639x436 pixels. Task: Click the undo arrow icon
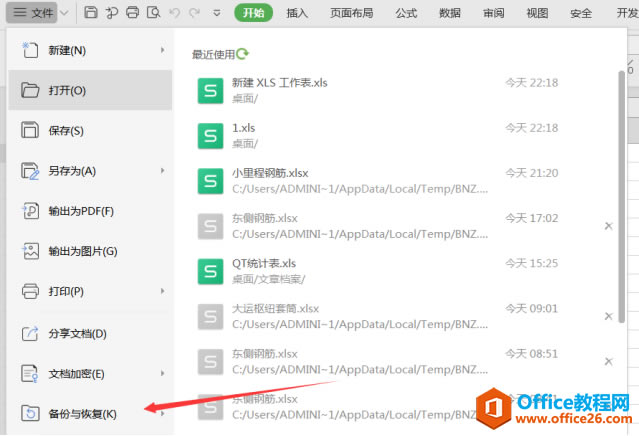click(174, 13)
